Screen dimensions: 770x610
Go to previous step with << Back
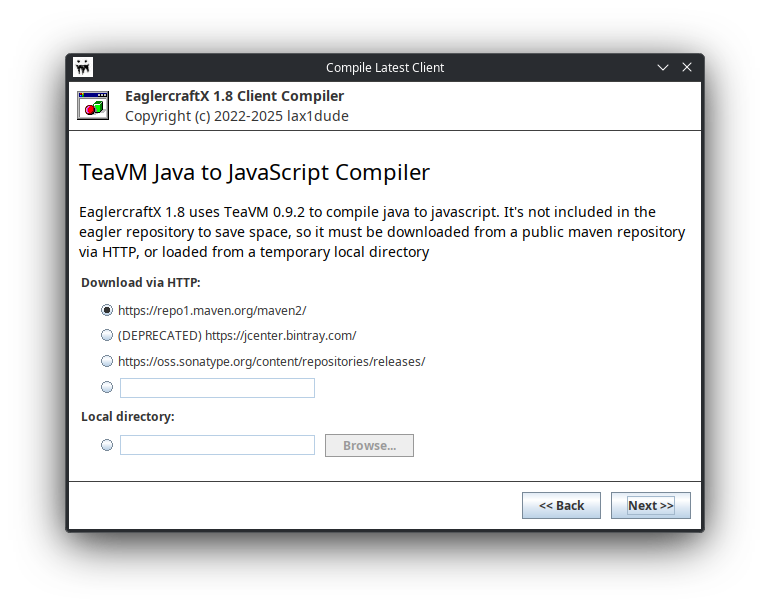click(561, 505)
